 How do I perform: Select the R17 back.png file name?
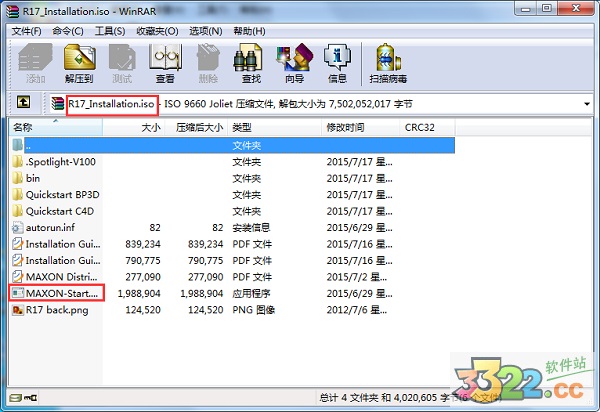point(57,310)
